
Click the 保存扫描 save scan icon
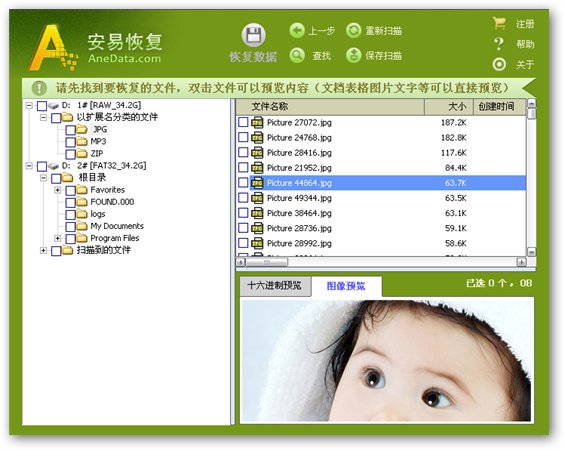(x=354, y=55)
